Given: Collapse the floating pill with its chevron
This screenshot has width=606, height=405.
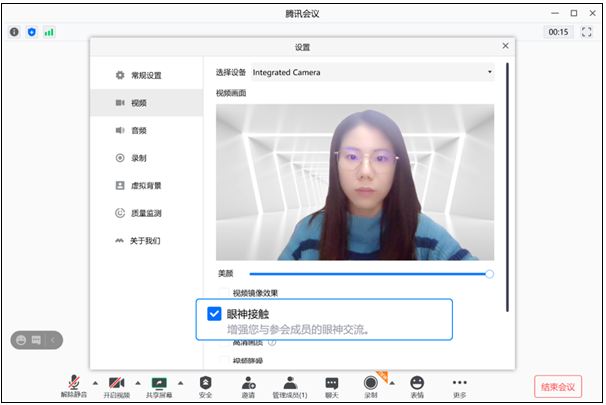Looking at the screenshot, I should pyautogui.click(x=53, y=340).
